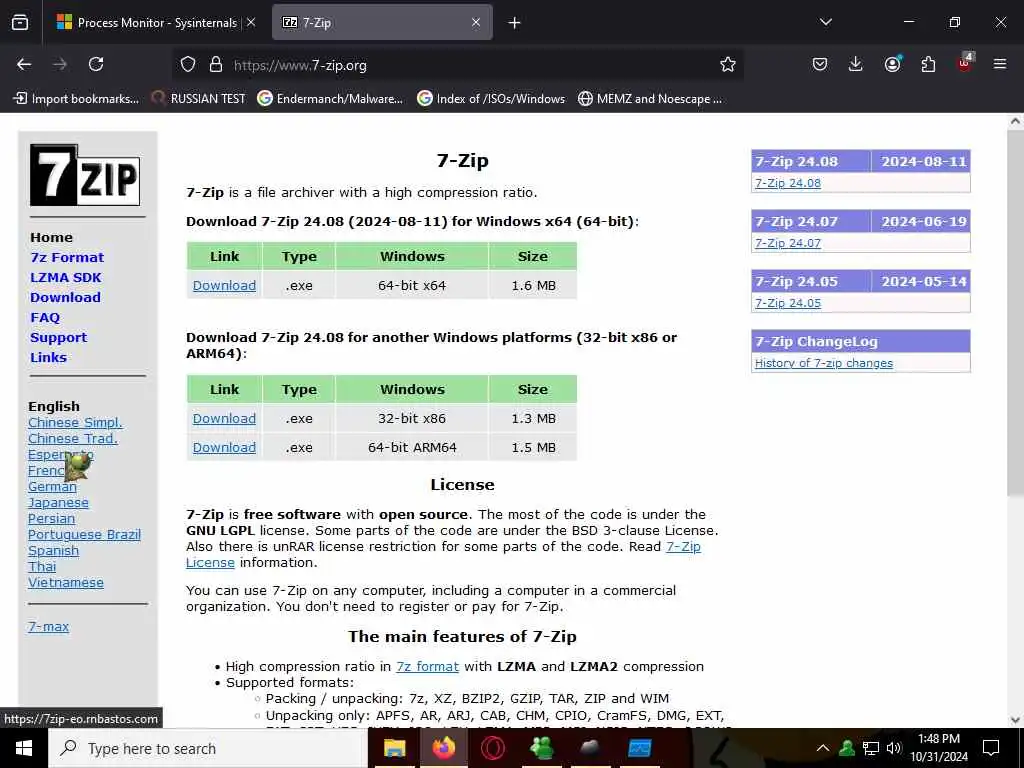Click the Type here to search box
The height and width of the screenshot is (768, 1024).
click(x=208, y=748)
